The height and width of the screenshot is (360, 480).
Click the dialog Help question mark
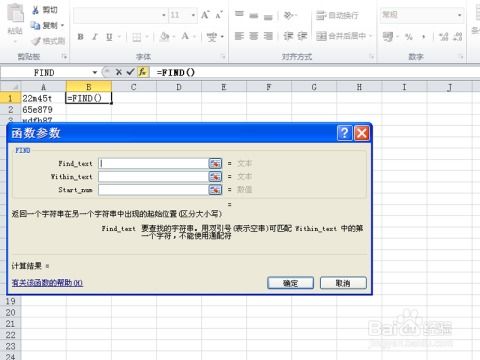[345, 133]
